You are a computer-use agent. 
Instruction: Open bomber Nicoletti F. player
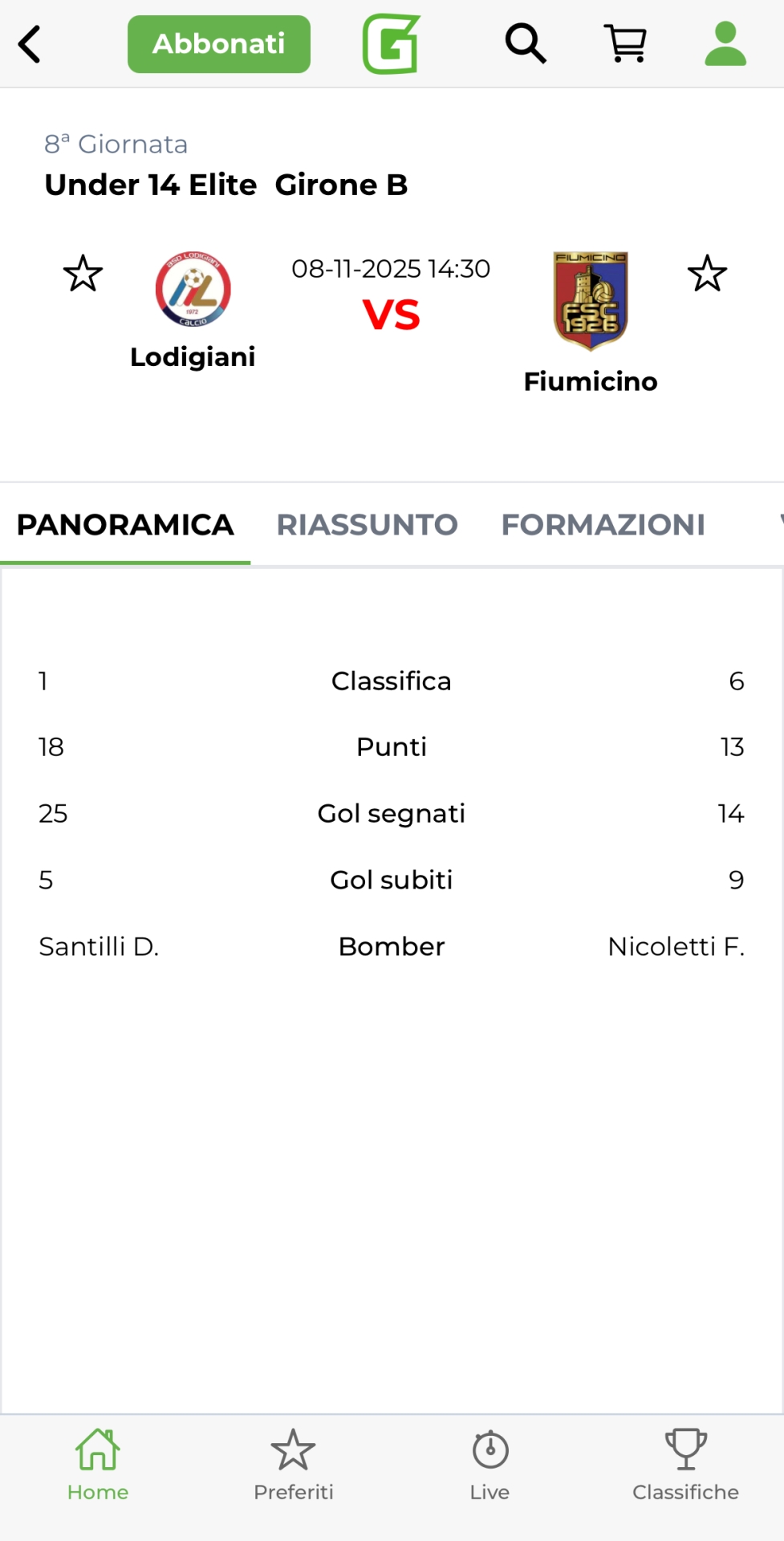676,947
